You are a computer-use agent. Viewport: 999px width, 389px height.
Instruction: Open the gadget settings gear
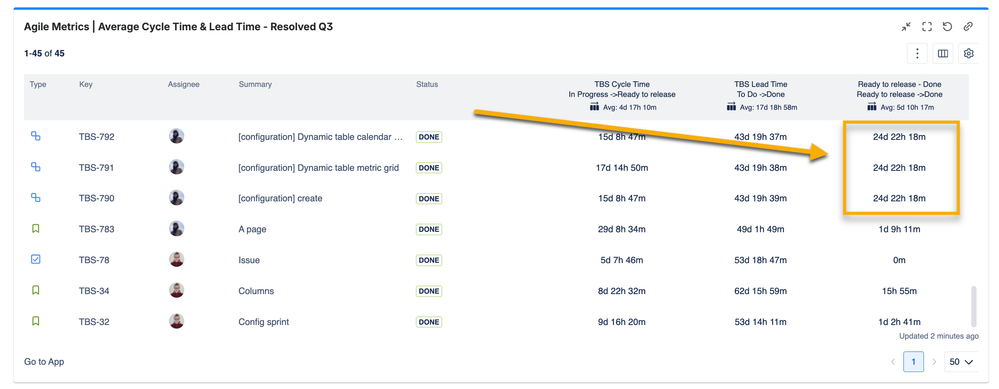[969, 53]
